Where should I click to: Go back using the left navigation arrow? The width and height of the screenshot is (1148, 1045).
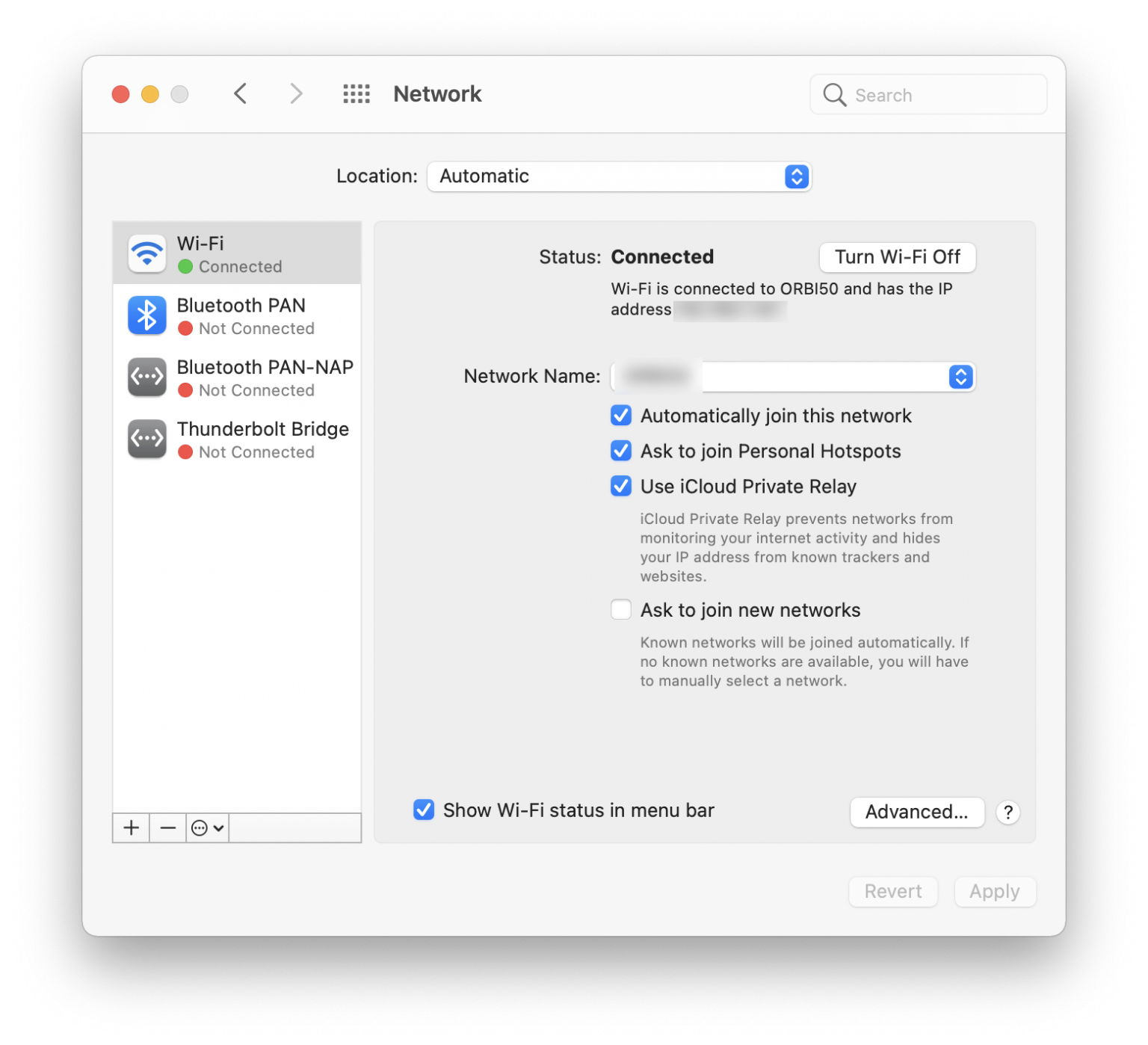coord(240,93)
